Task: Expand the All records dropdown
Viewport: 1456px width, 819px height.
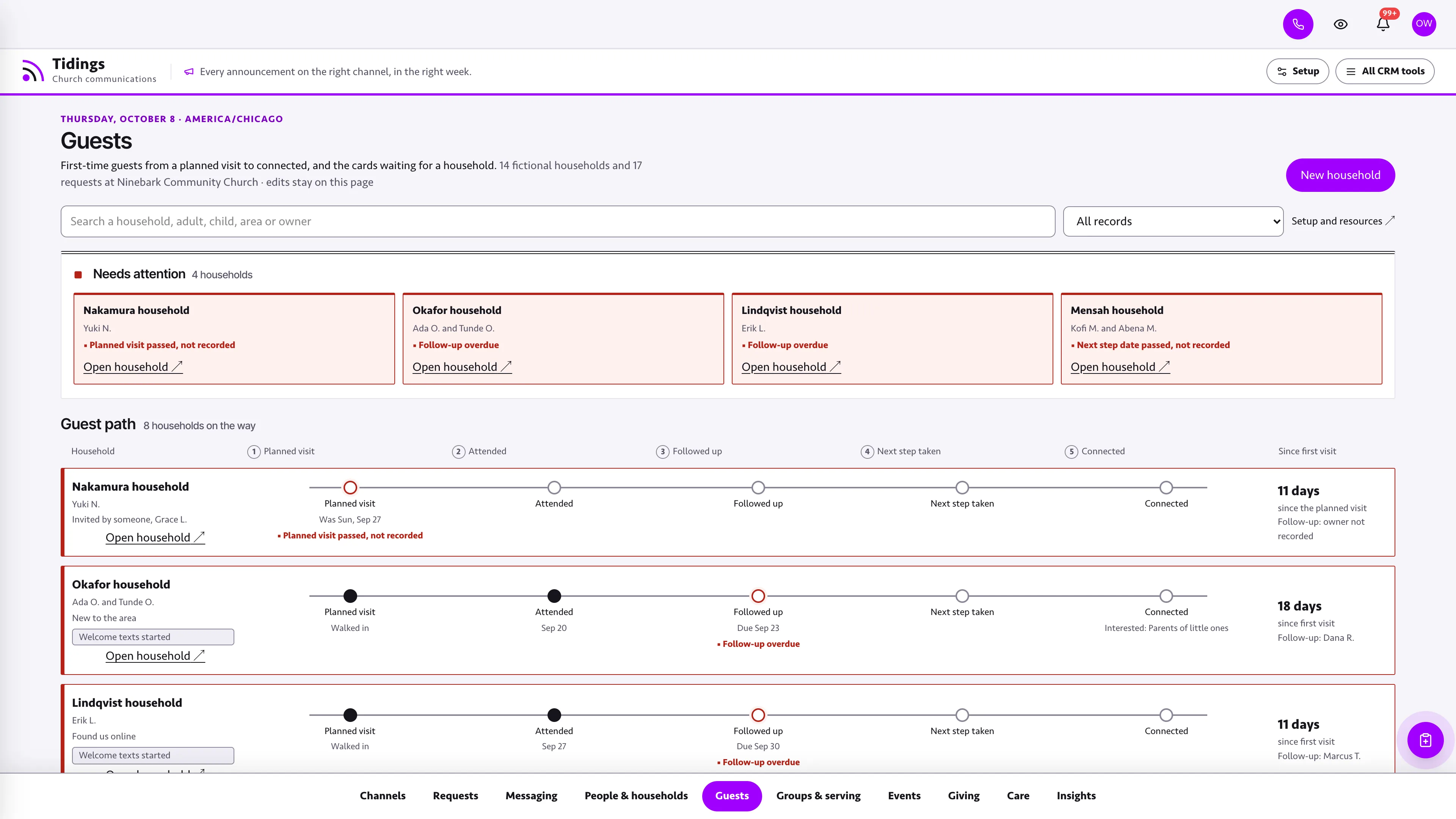Action: [x=1173, y=221]
